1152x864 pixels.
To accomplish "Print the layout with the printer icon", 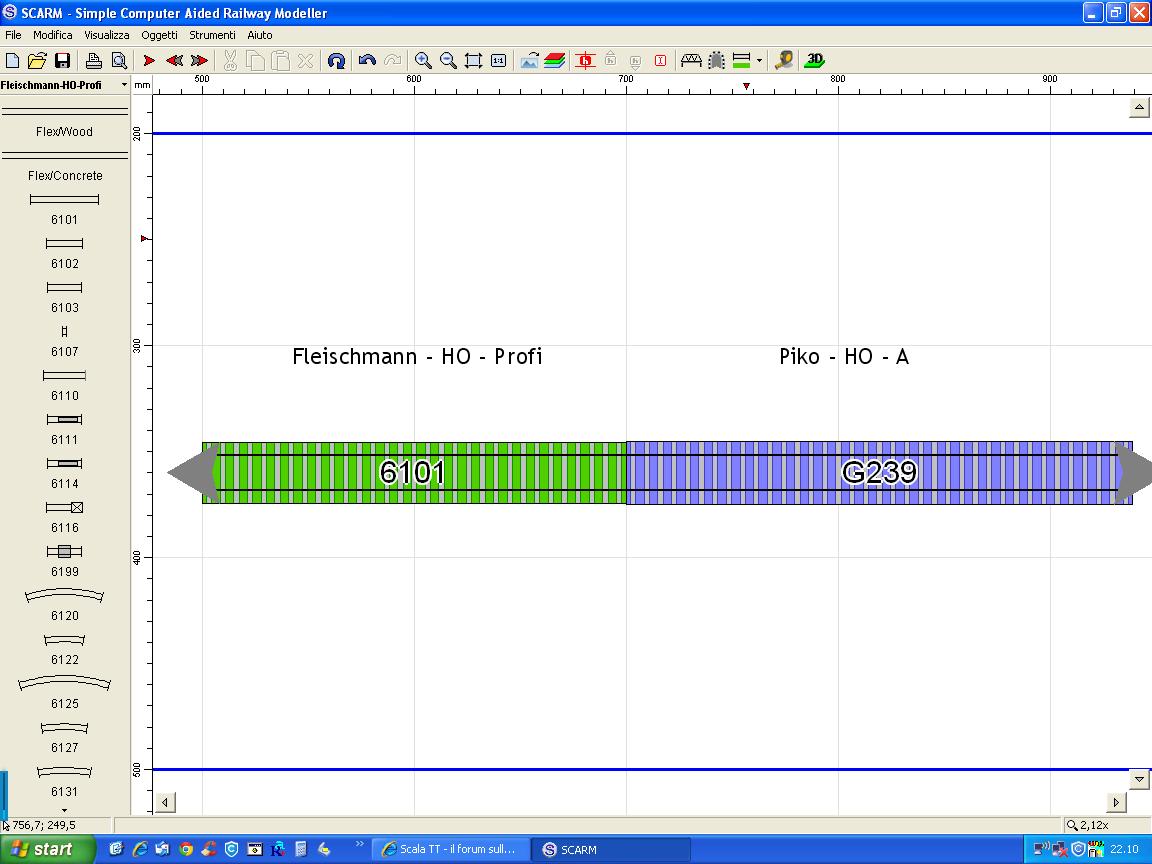I will pyautogui.click(x=93, y=61).
